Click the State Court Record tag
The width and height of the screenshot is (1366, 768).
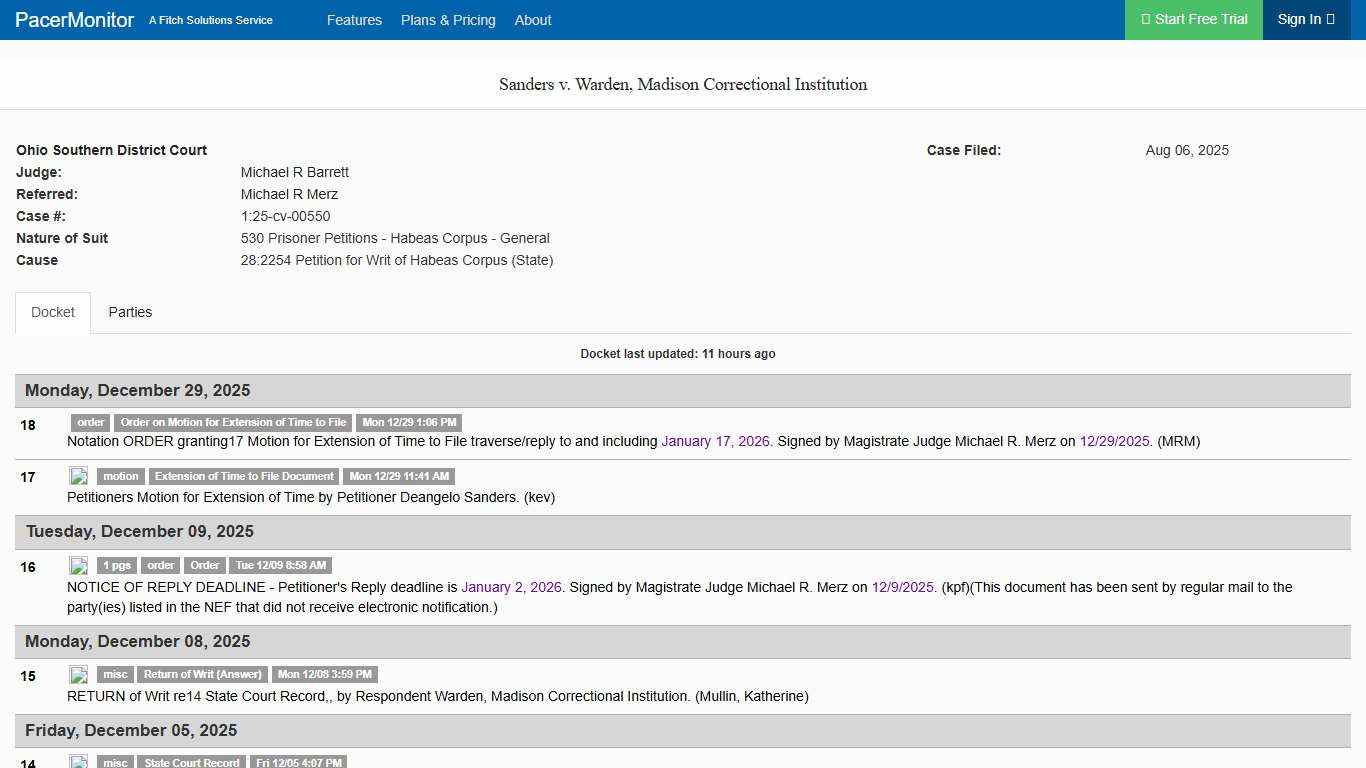pyautogui.click(x=192, y=762)
